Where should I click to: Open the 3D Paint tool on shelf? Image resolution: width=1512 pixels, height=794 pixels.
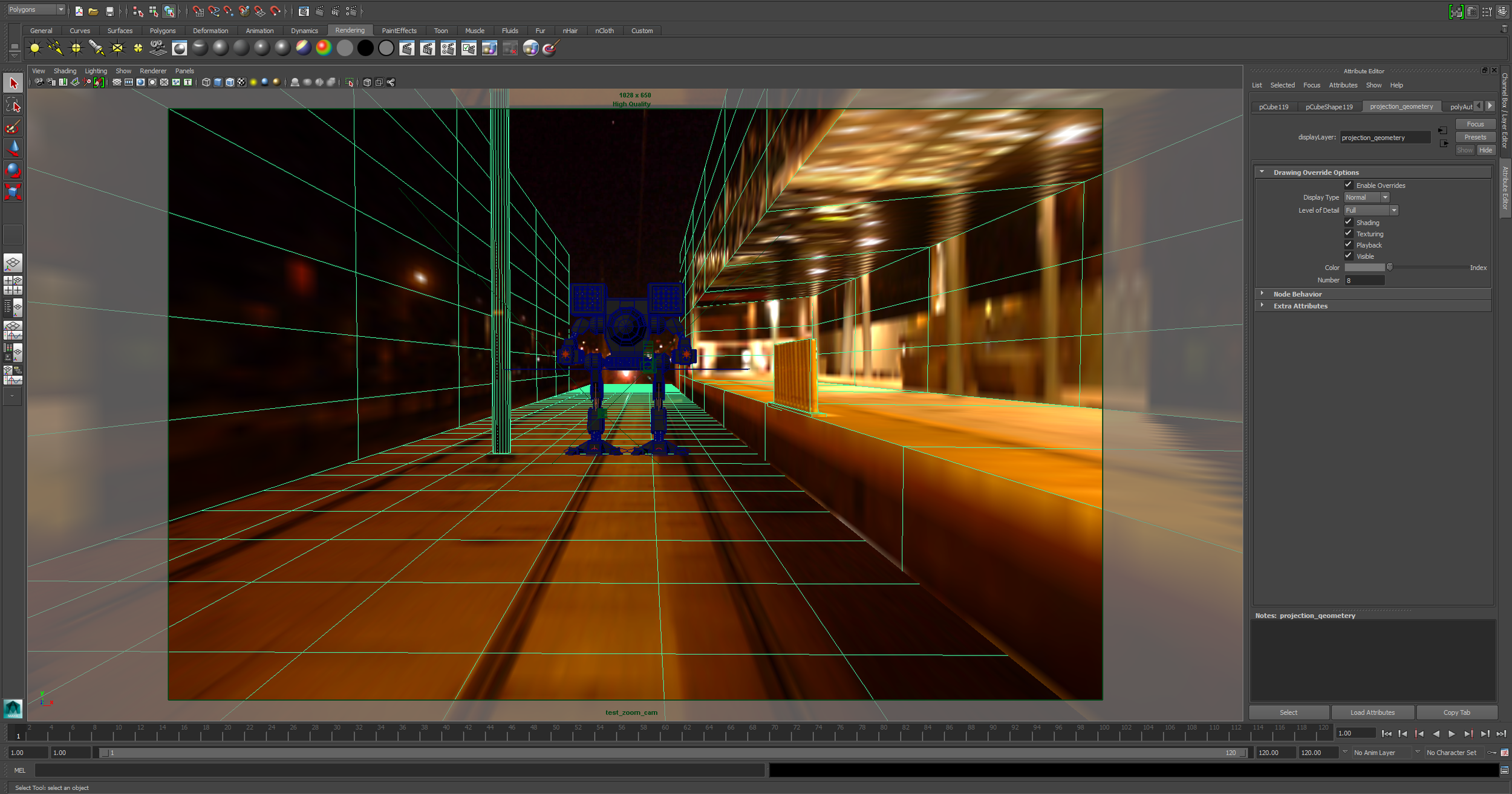click(551, 48)
